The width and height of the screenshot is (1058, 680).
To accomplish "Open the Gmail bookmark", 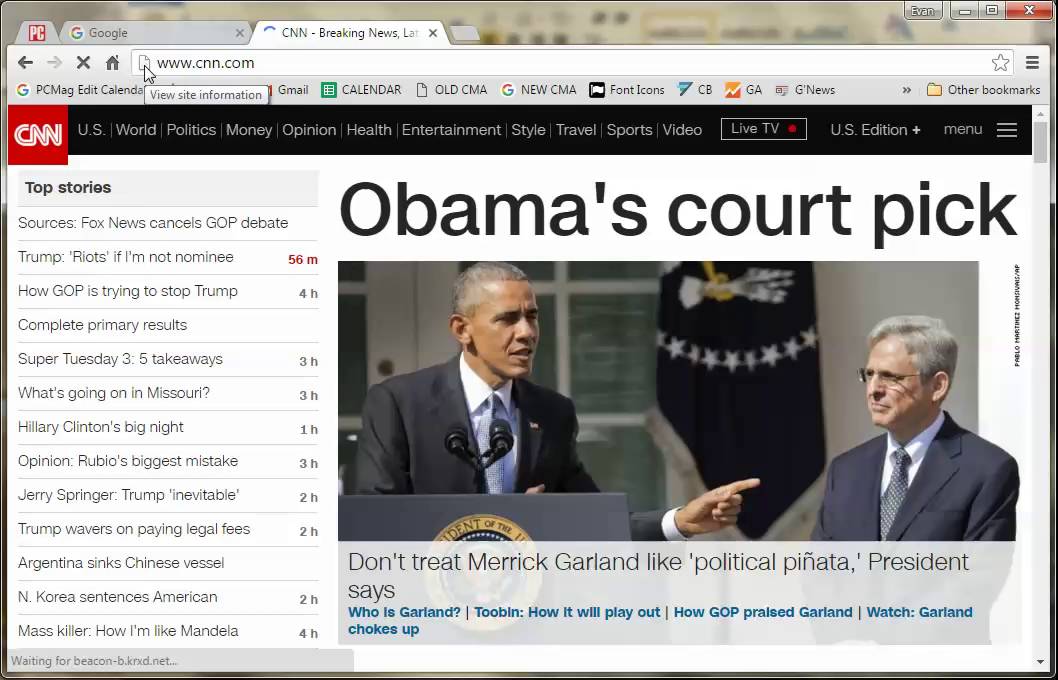I will click(x=291, y=90).
